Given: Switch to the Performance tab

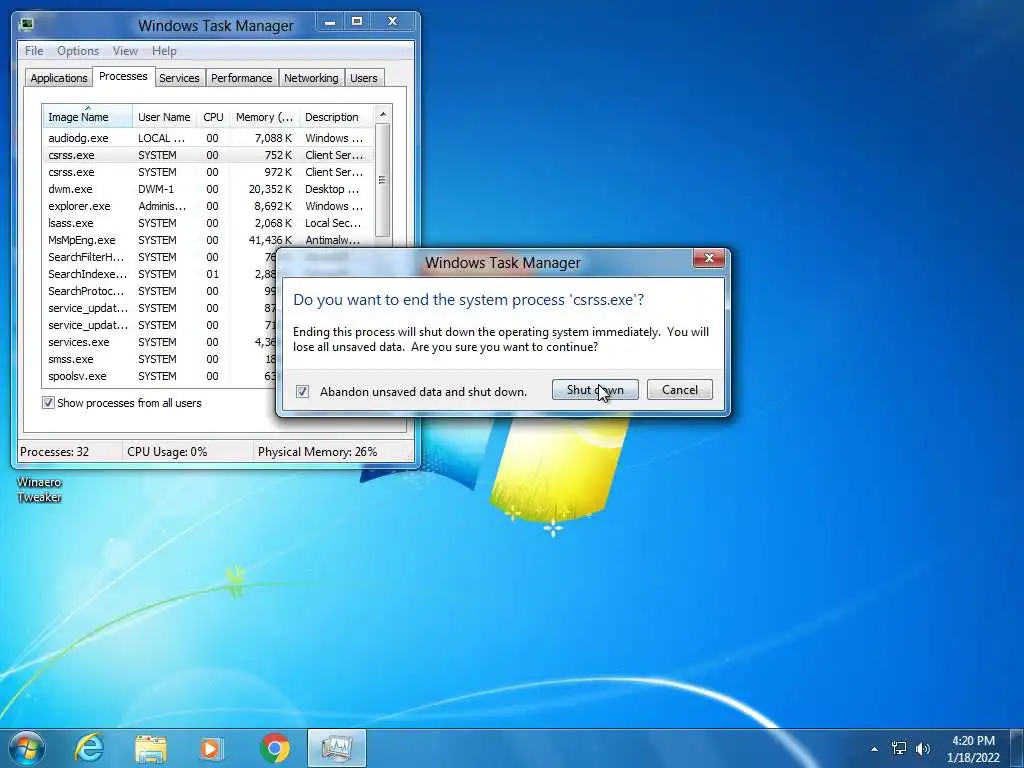Looking at the screenshot, I should pos(242,78).
